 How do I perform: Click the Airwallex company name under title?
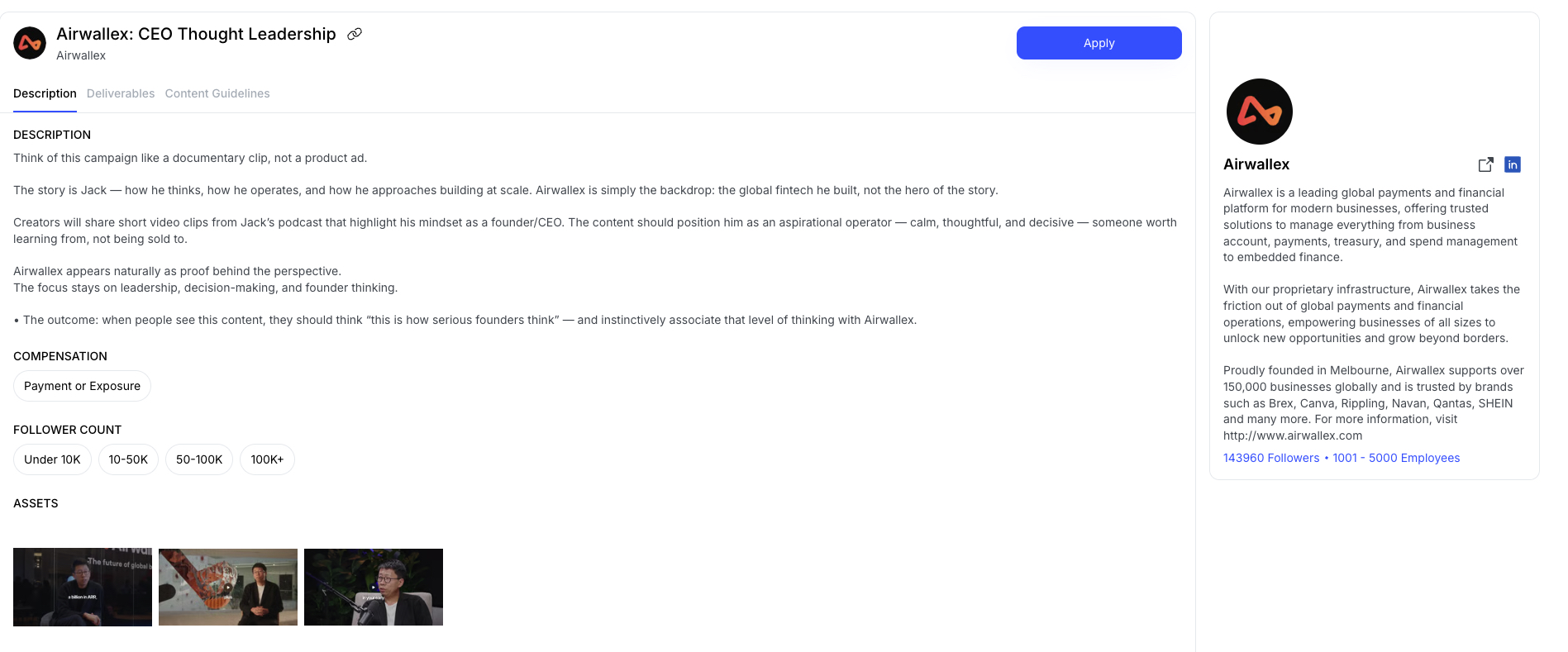[x=81, y=55]
